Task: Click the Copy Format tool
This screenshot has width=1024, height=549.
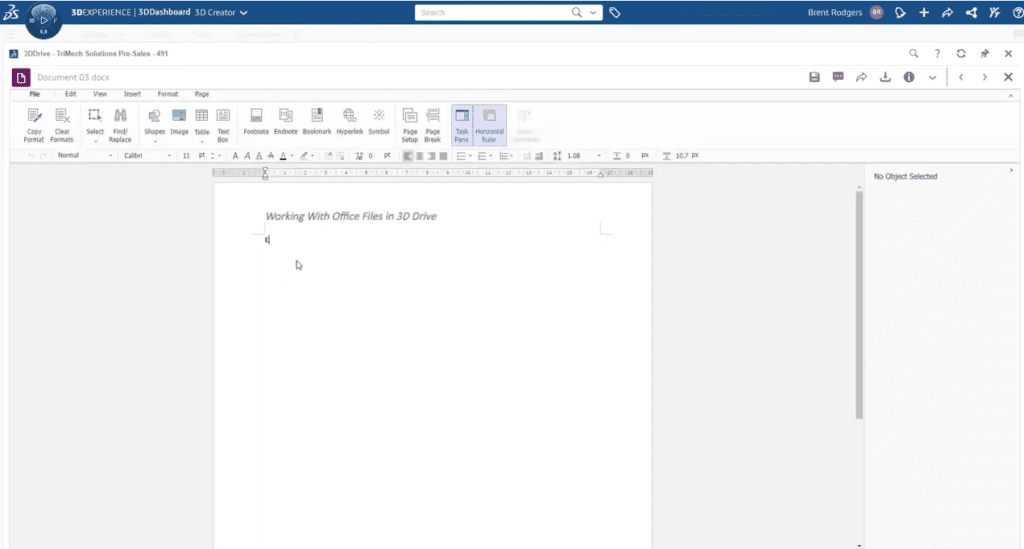Action: coord(34,125)
